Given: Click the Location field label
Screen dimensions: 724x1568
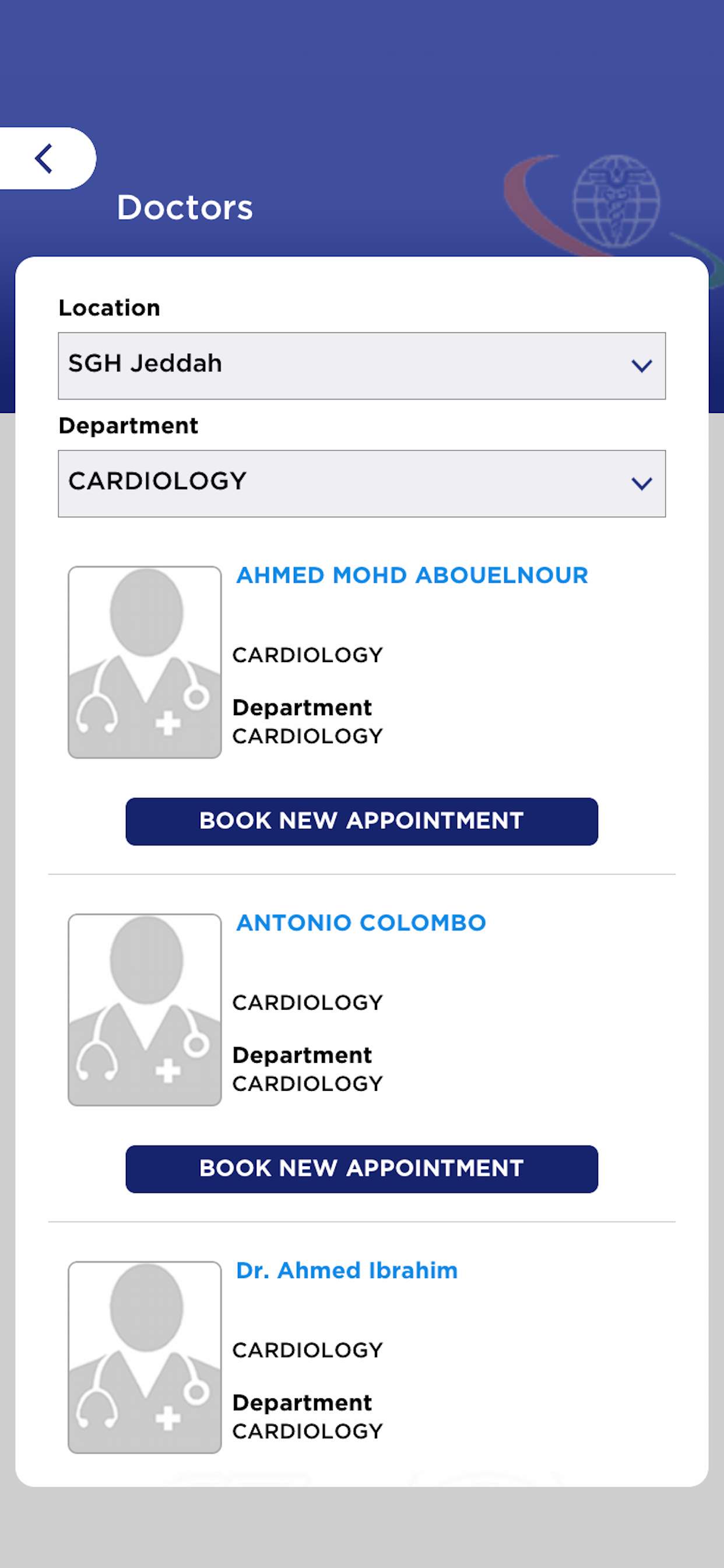Looking at the screenshot, I should 110,308.
